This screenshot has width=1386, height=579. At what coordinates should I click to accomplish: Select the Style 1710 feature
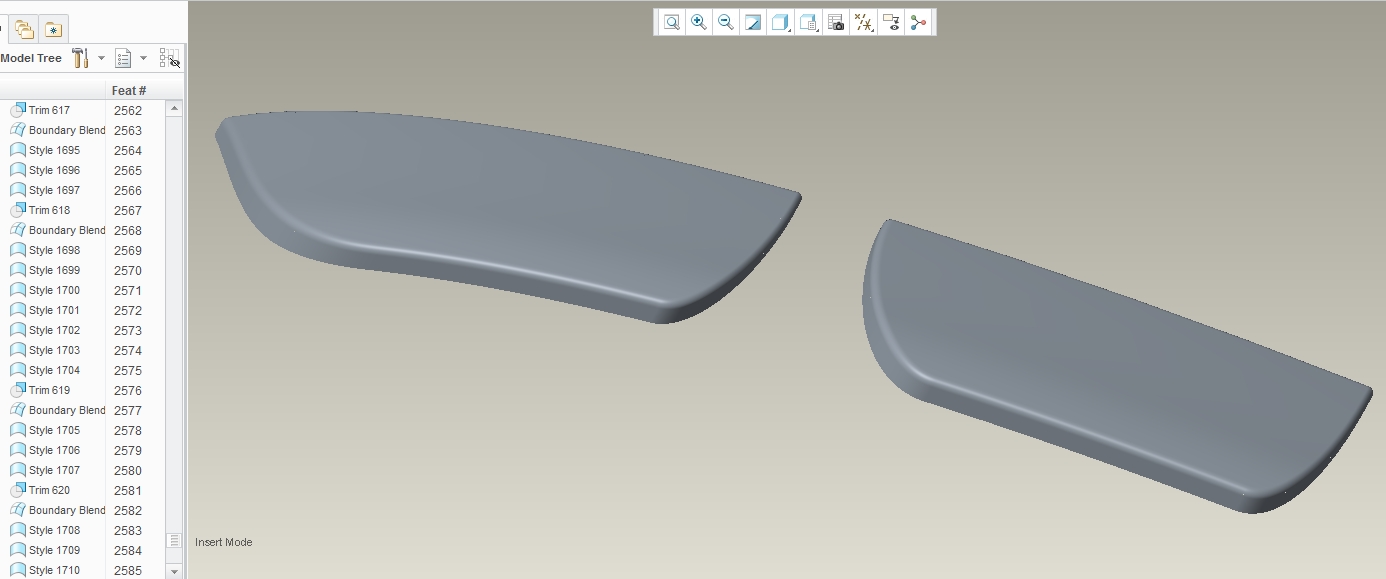tap(54, 570)
